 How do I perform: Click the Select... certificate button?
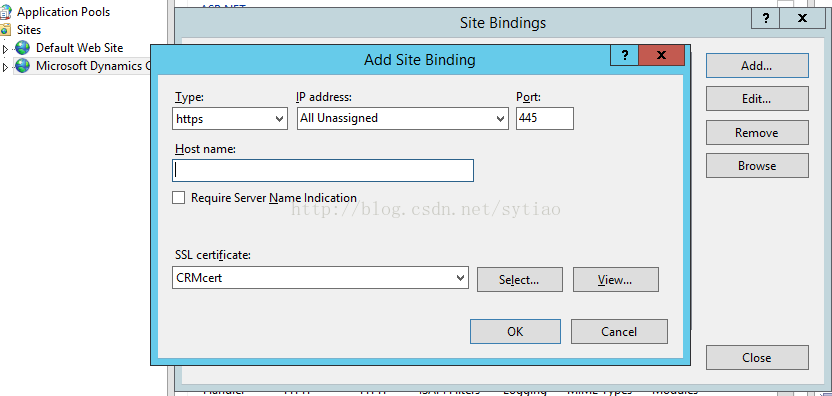[519, 280]
